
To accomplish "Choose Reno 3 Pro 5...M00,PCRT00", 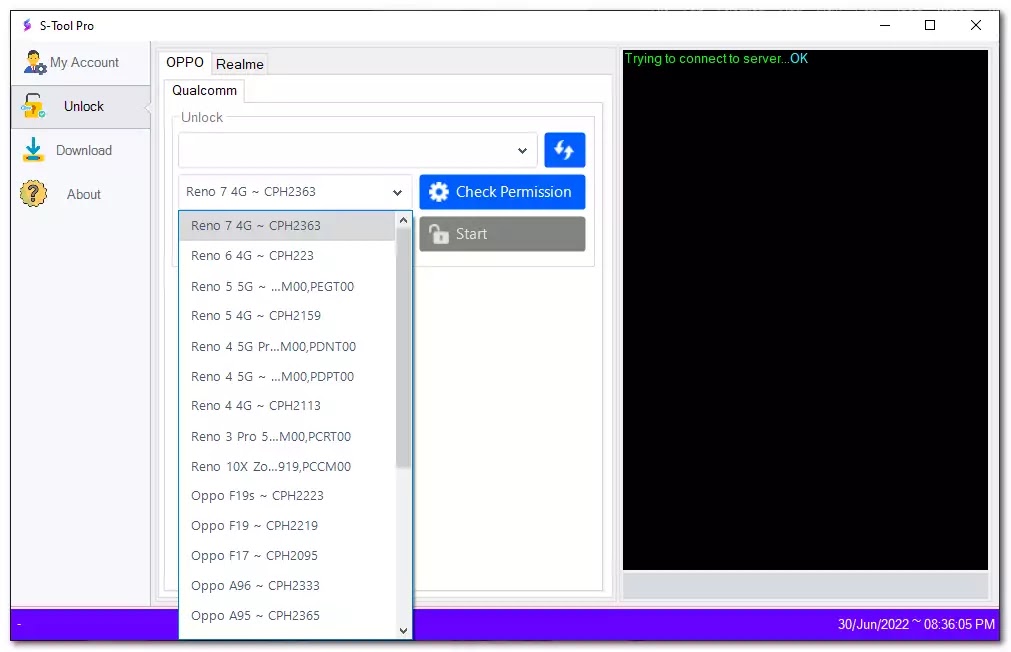I will point(288,436).
